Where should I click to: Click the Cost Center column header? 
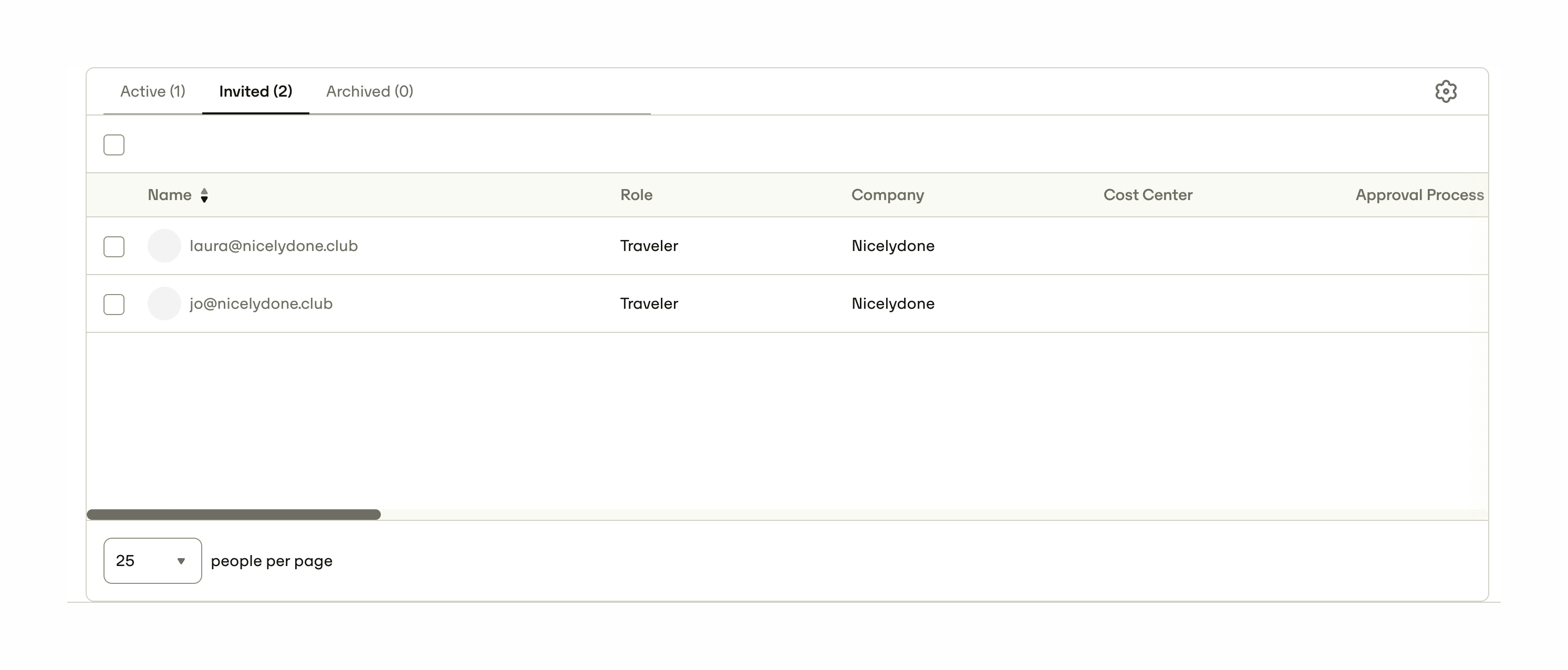pyautogui.click(x=1148, y=195)
